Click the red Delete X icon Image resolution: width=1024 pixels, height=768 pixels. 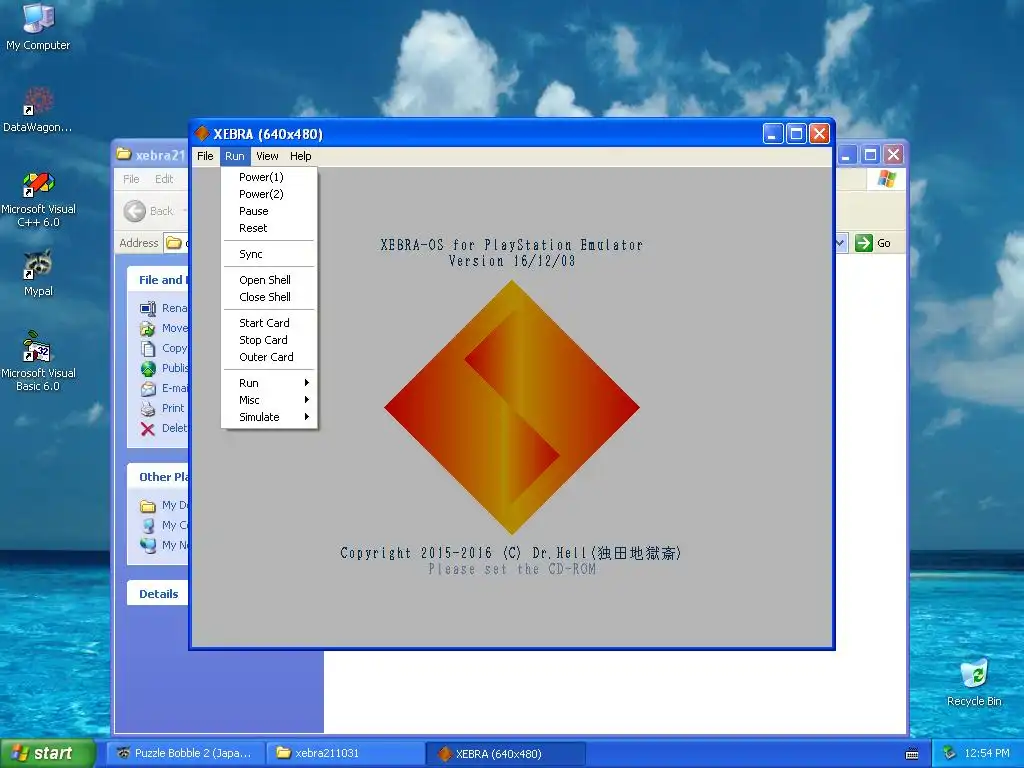pos(148,428)
